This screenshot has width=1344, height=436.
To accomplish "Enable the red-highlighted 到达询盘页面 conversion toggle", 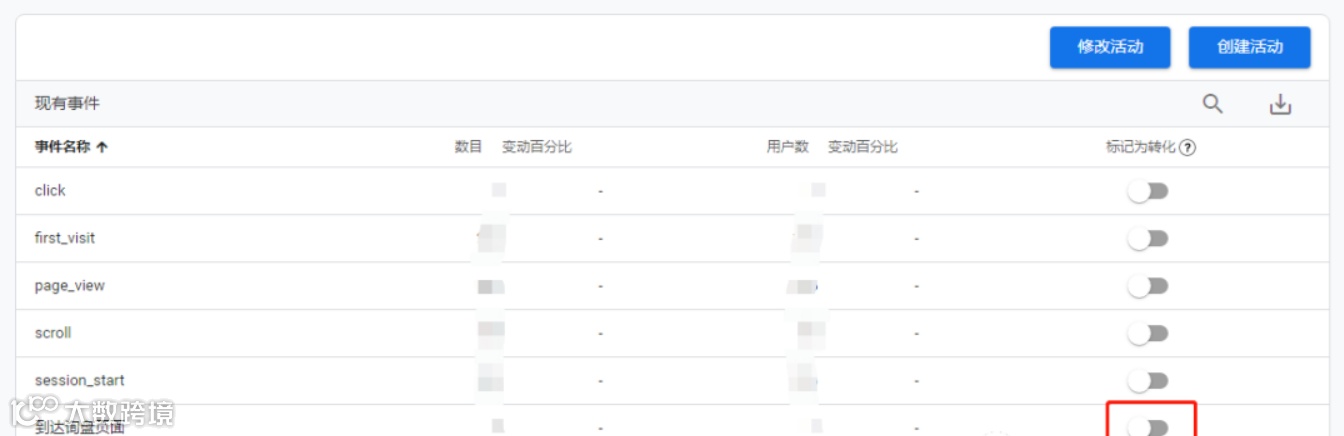I will (1148, 427).
